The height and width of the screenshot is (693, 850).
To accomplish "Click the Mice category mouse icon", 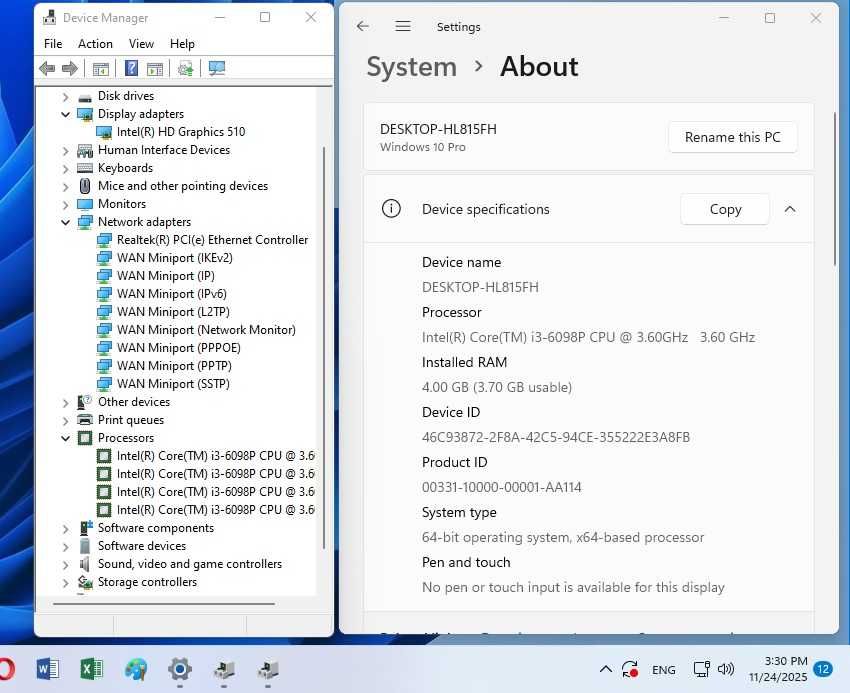I will (x=85, y=186).
